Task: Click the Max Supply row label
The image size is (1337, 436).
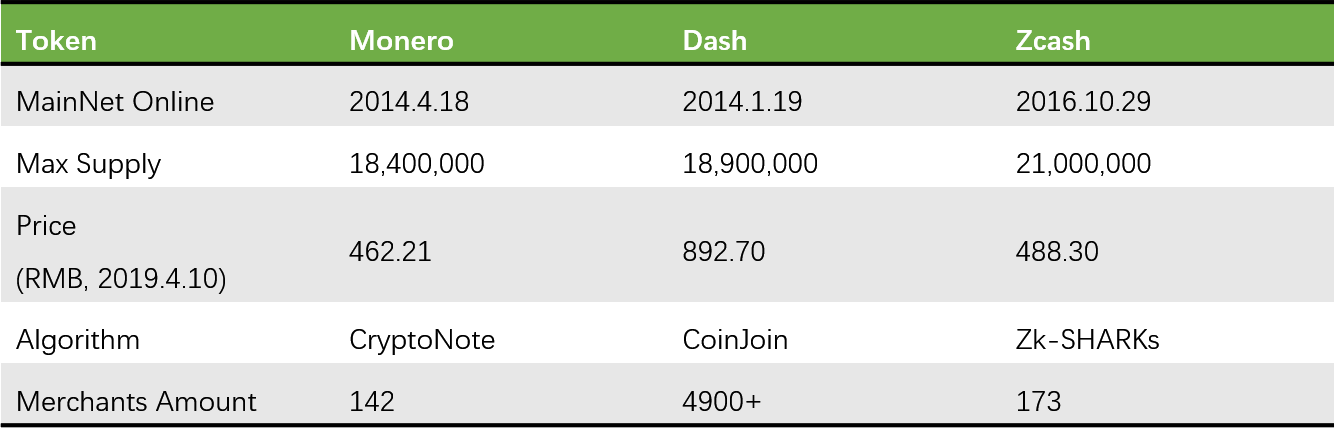Action: 89,164
